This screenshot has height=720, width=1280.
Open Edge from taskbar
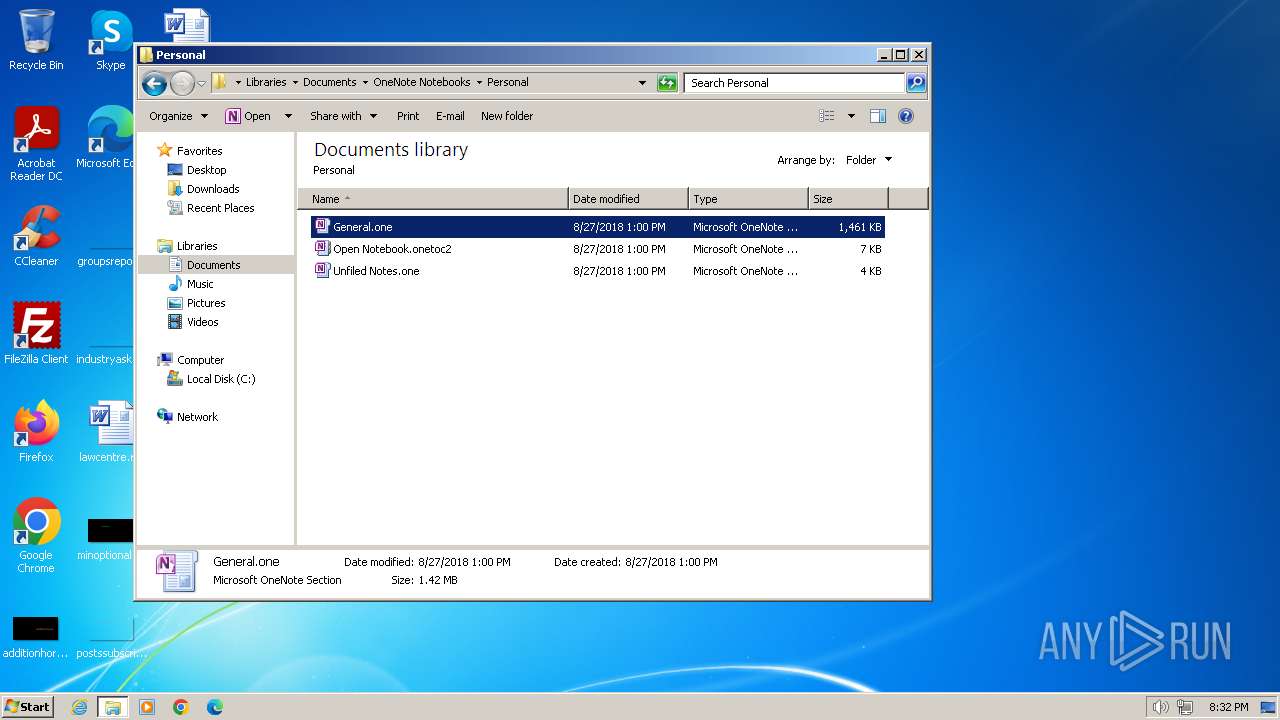[x=215, y=707]
